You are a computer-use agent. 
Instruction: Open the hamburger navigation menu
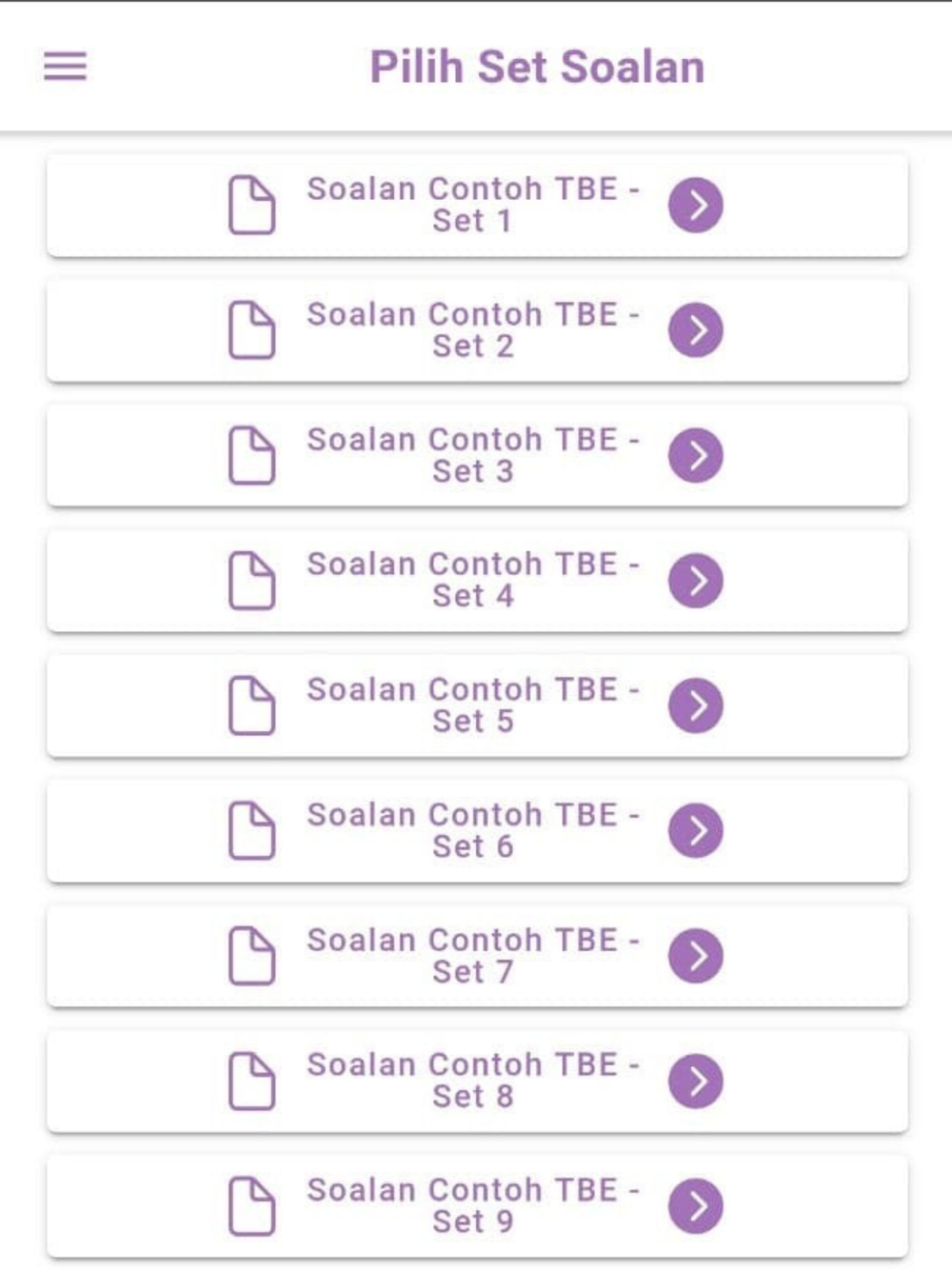point(65,67)
